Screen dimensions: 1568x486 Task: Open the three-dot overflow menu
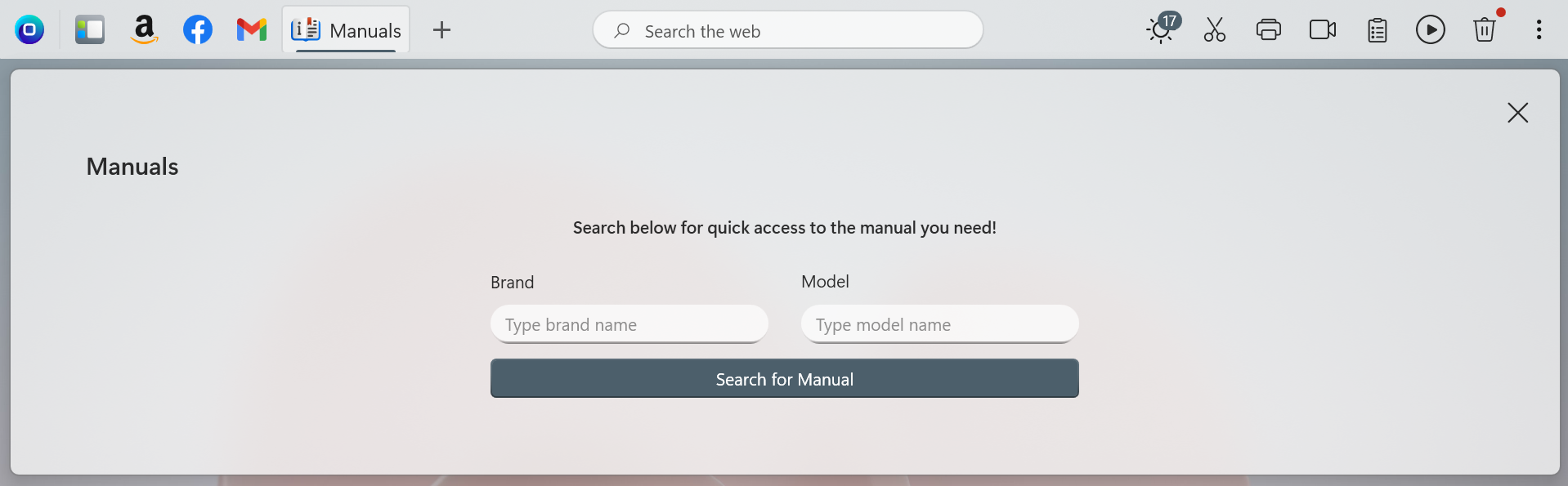(x=1538, y=29)
